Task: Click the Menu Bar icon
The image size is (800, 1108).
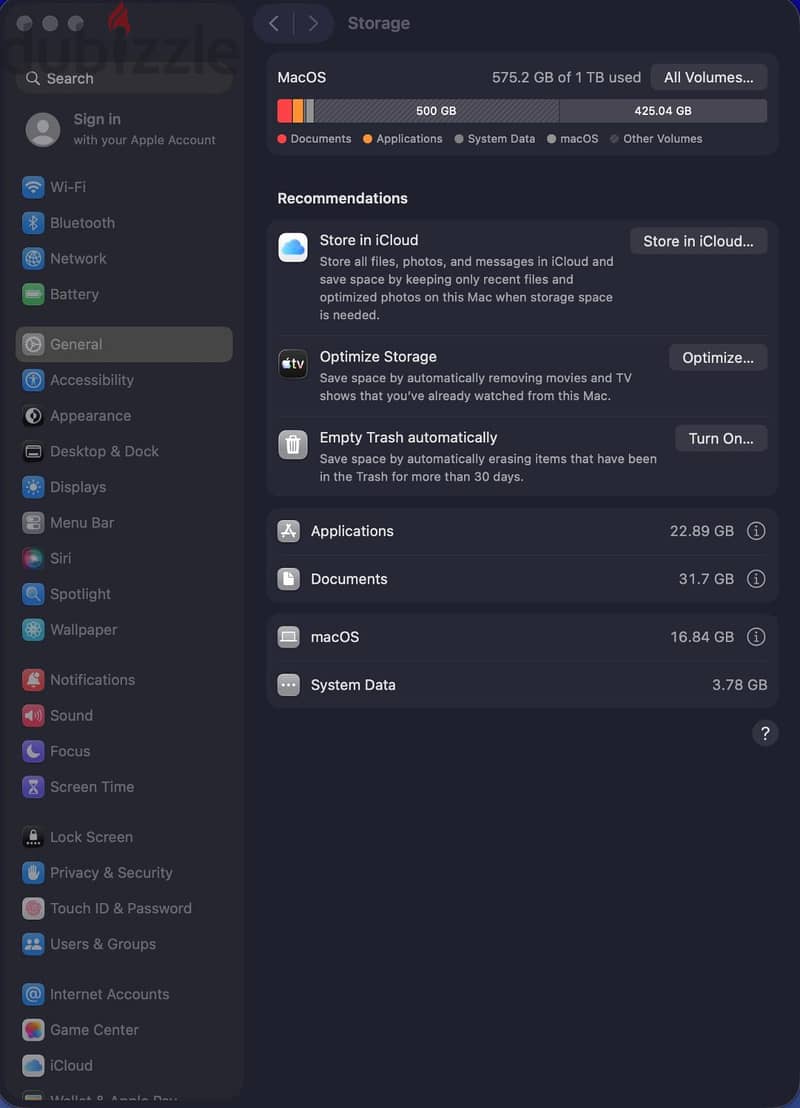Action: 33,523
